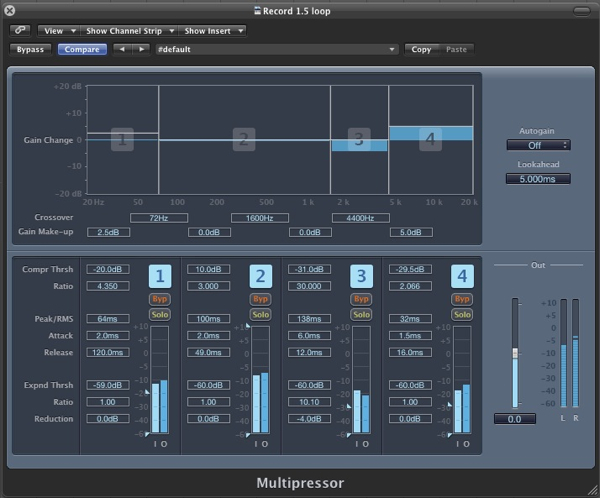This screenshot has height=498, width=600.
Task: Click band 4 release 16.0ms field
Action: (410, 352)
